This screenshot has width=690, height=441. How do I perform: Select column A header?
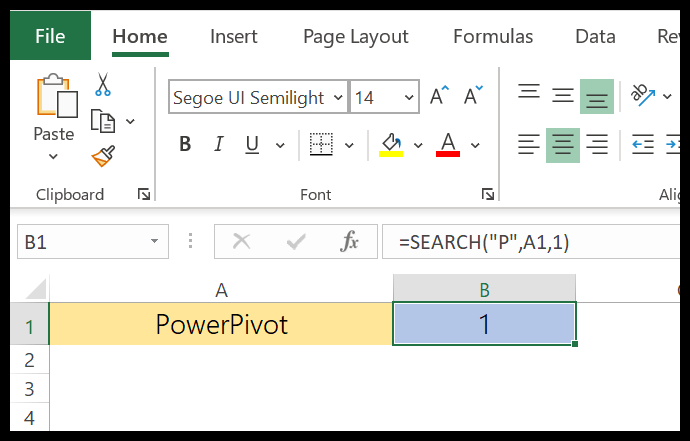pyautogui.click(x=221, y=290)
